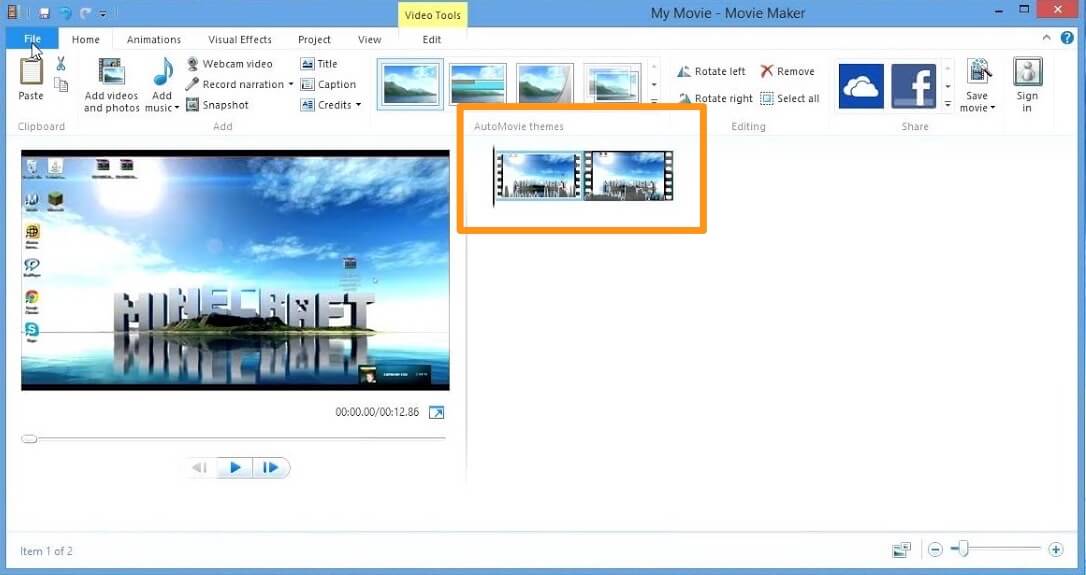The image size is (1086, 575).
Task: Expand the Save movie dropdown
Action: 993,108
